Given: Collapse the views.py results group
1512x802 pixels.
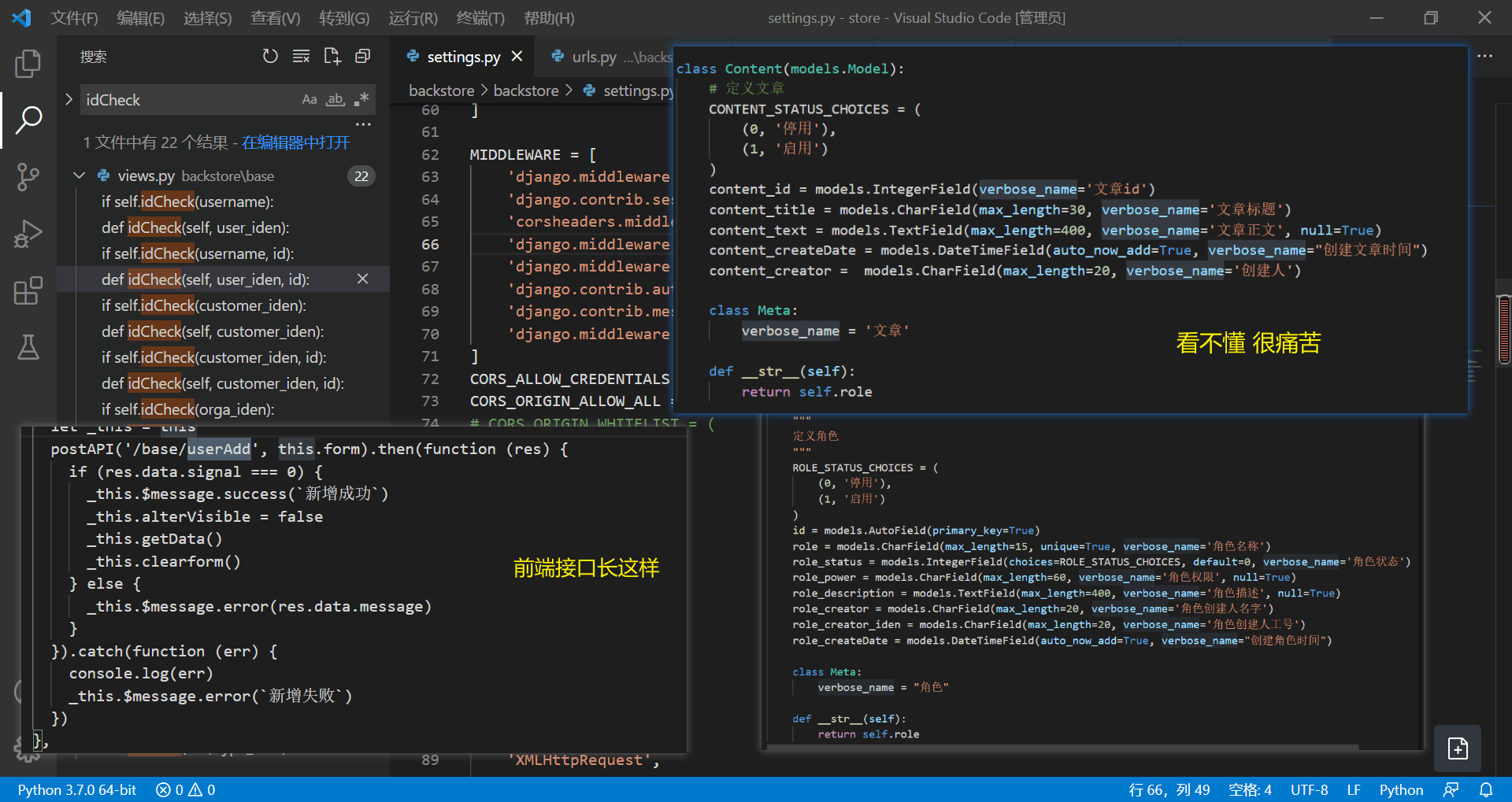Looking at the screenshot, I should click(79, 176).
